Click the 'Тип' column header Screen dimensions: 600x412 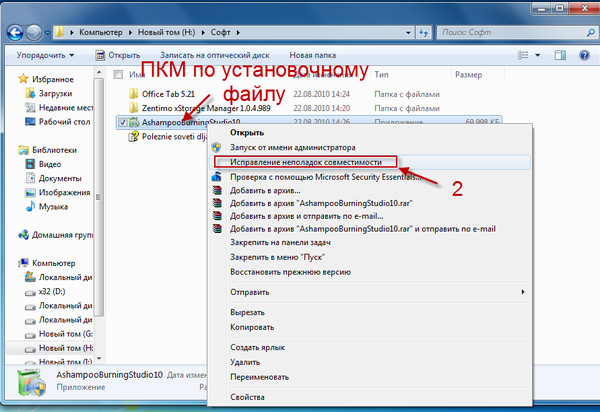pyautogui.click(x=381, y=74)
